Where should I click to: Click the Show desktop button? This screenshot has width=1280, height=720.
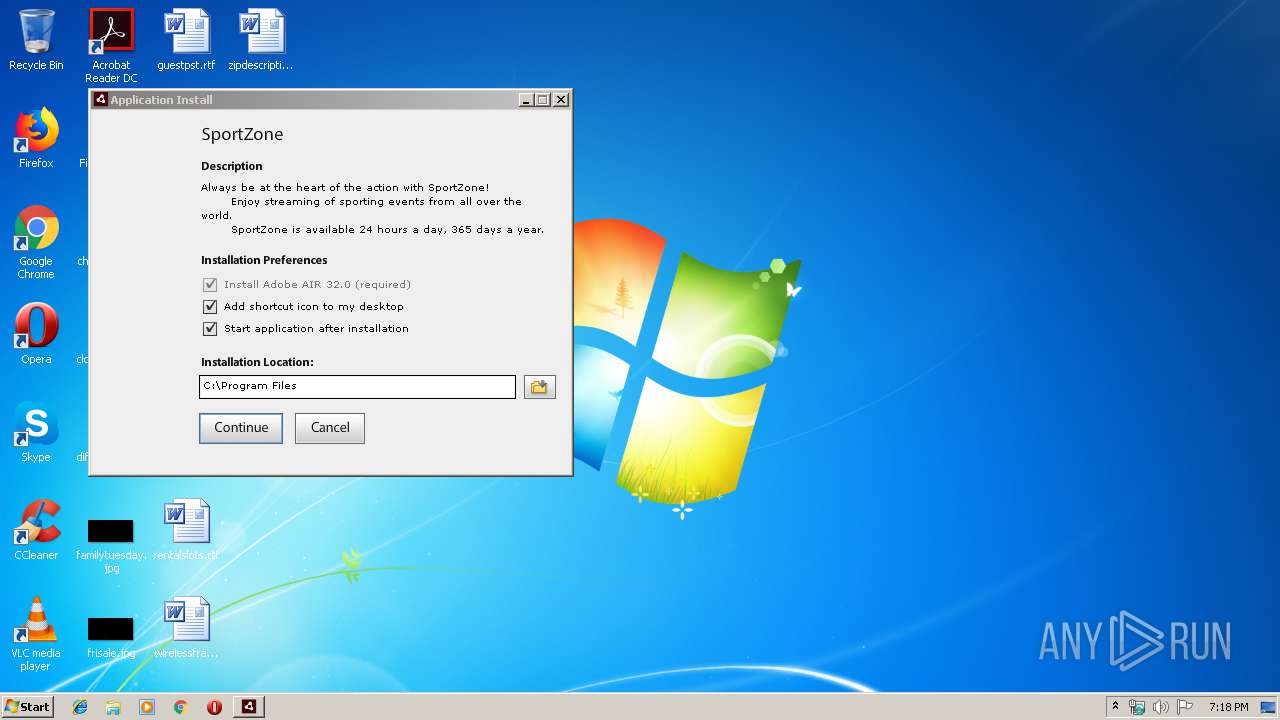(x=1270, y=707)
